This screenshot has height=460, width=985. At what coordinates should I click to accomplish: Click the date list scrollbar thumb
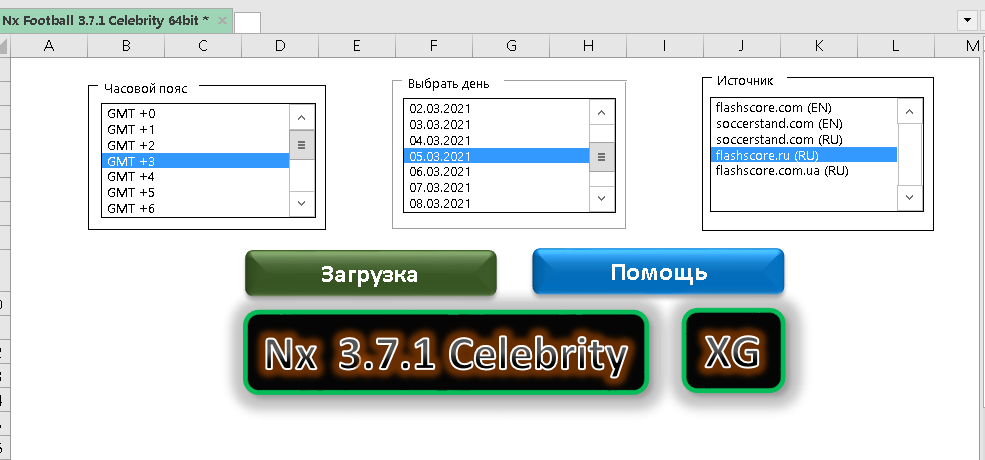pyautogui.click(x=601, y=156)
